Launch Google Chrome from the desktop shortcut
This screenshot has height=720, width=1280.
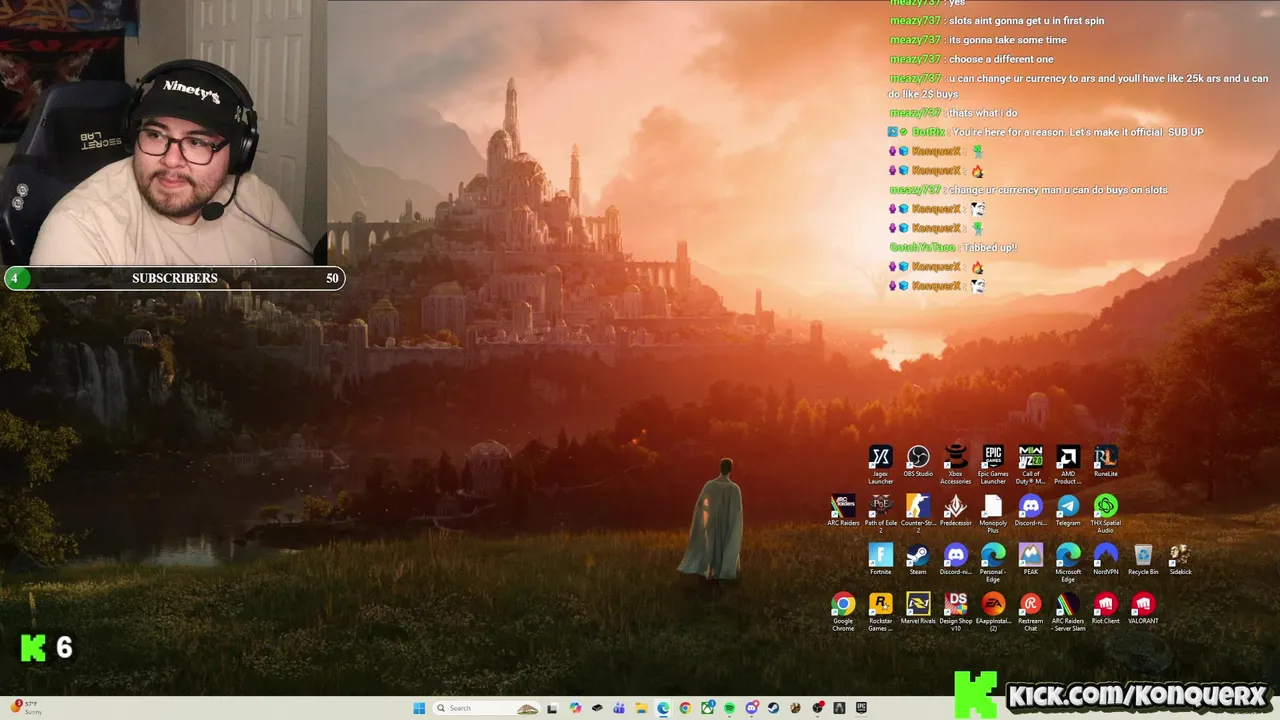843,611
